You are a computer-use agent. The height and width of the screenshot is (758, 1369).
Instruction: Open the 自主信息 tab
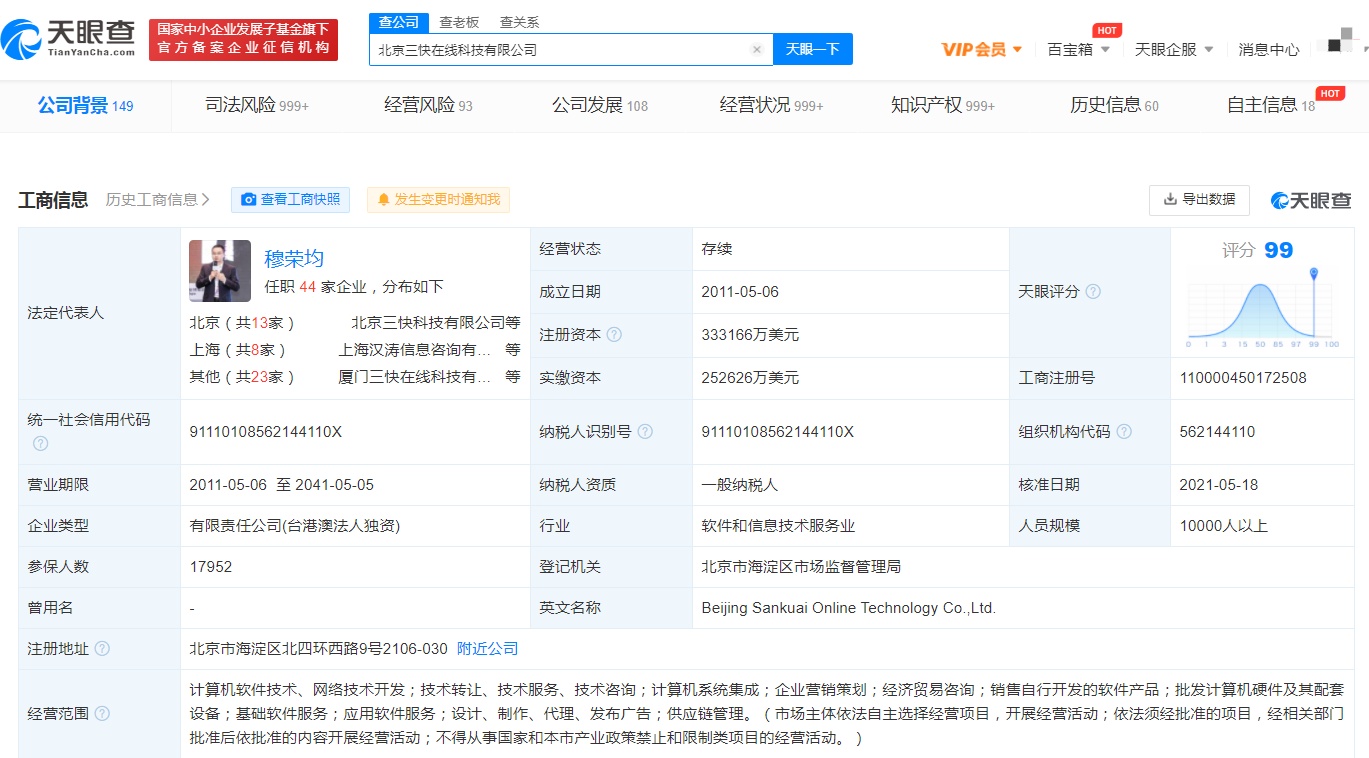(1271, 105)
